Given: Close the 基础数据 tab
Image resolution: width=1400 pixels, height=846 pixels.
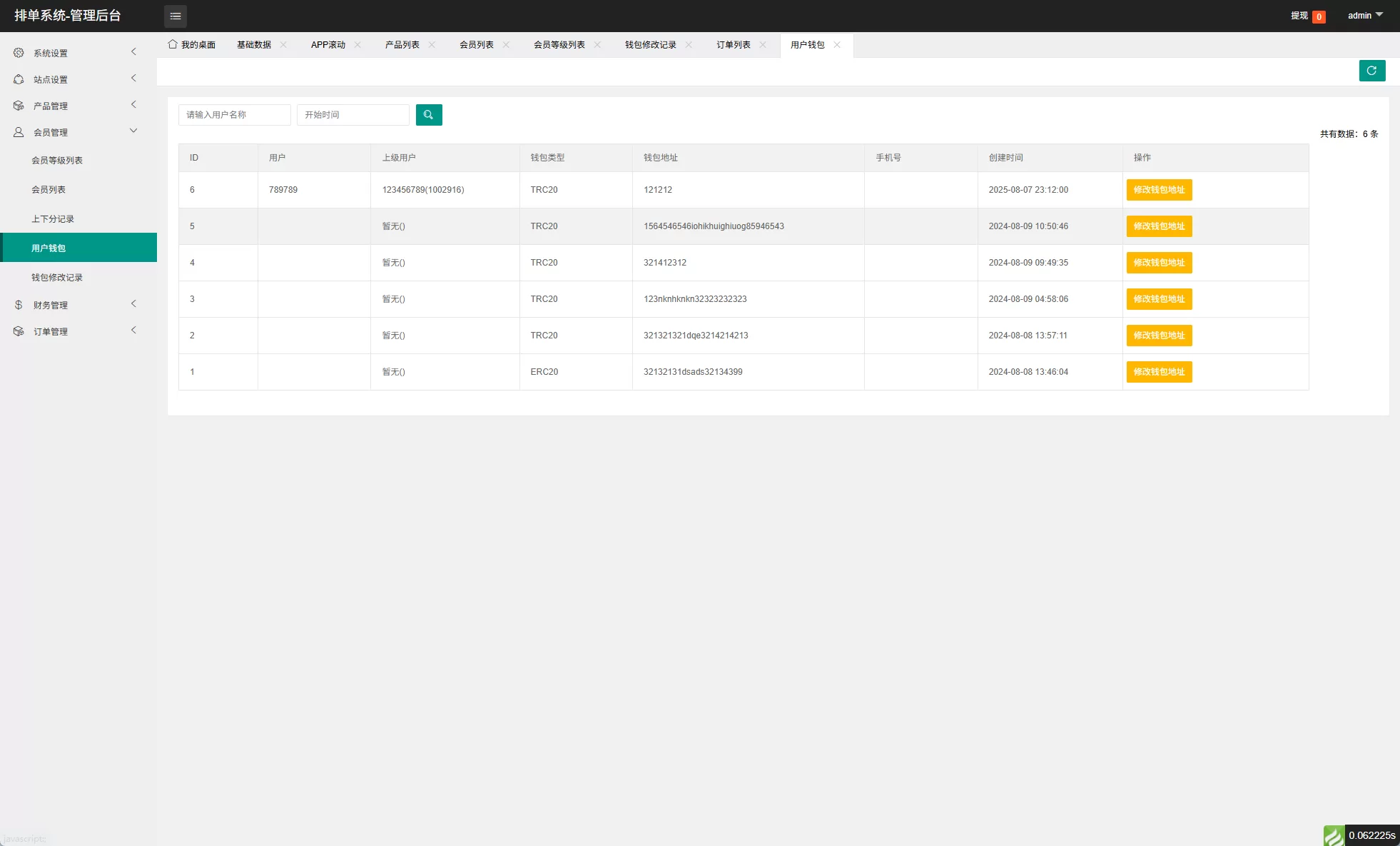Looking at the screenshot, I should [x=283, y=44].
